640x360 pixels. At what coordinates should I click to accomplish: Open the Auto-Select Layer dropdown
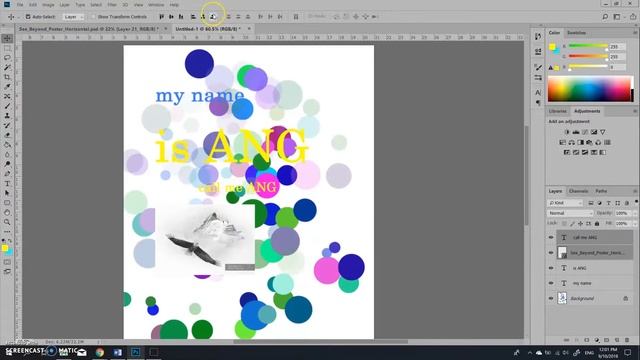pos(73,17)
